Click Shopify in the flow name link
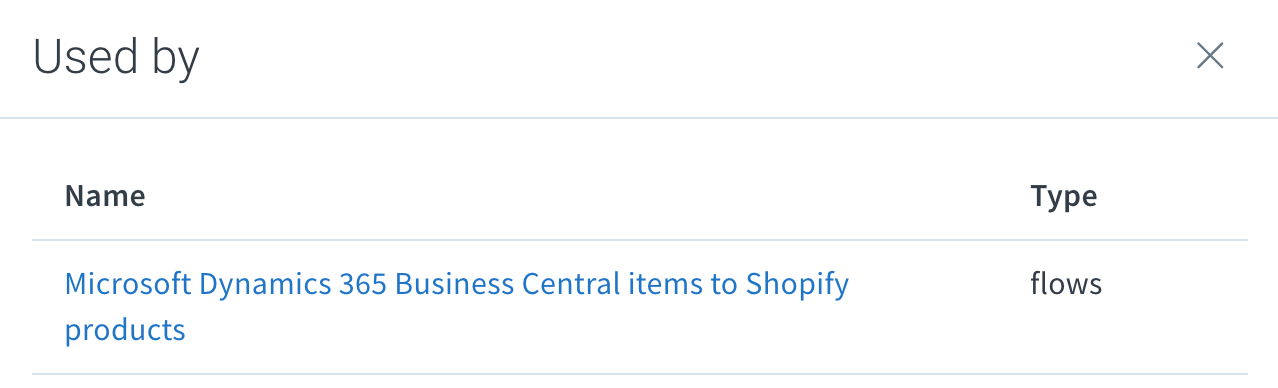Image resolution: width=1278 pixels, height=388 pixels. [797, 285]
